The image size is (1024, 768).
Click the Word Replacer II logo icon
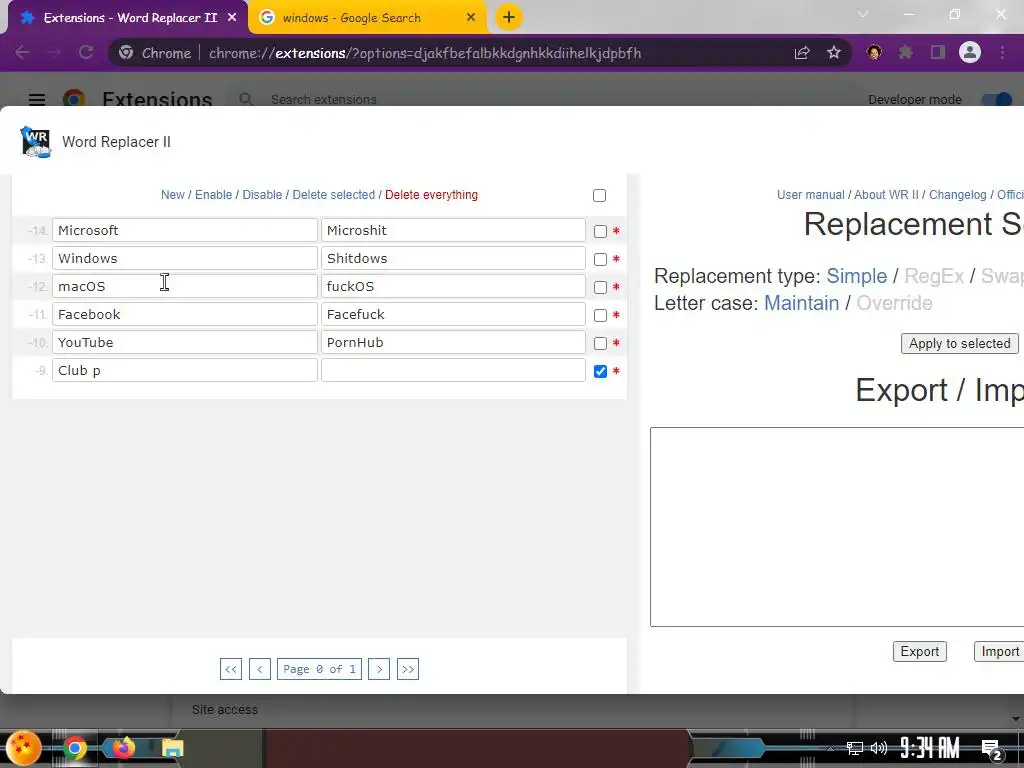tap(36, 142)
